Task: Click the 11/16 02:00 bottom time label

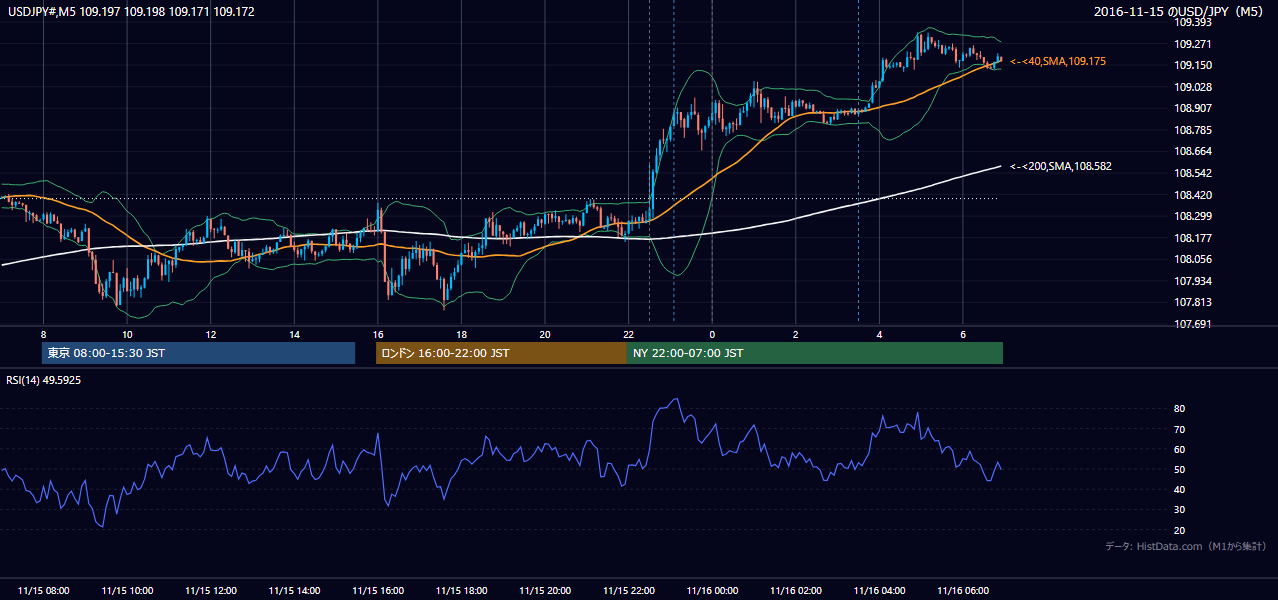Action: [x=795, y=590]
